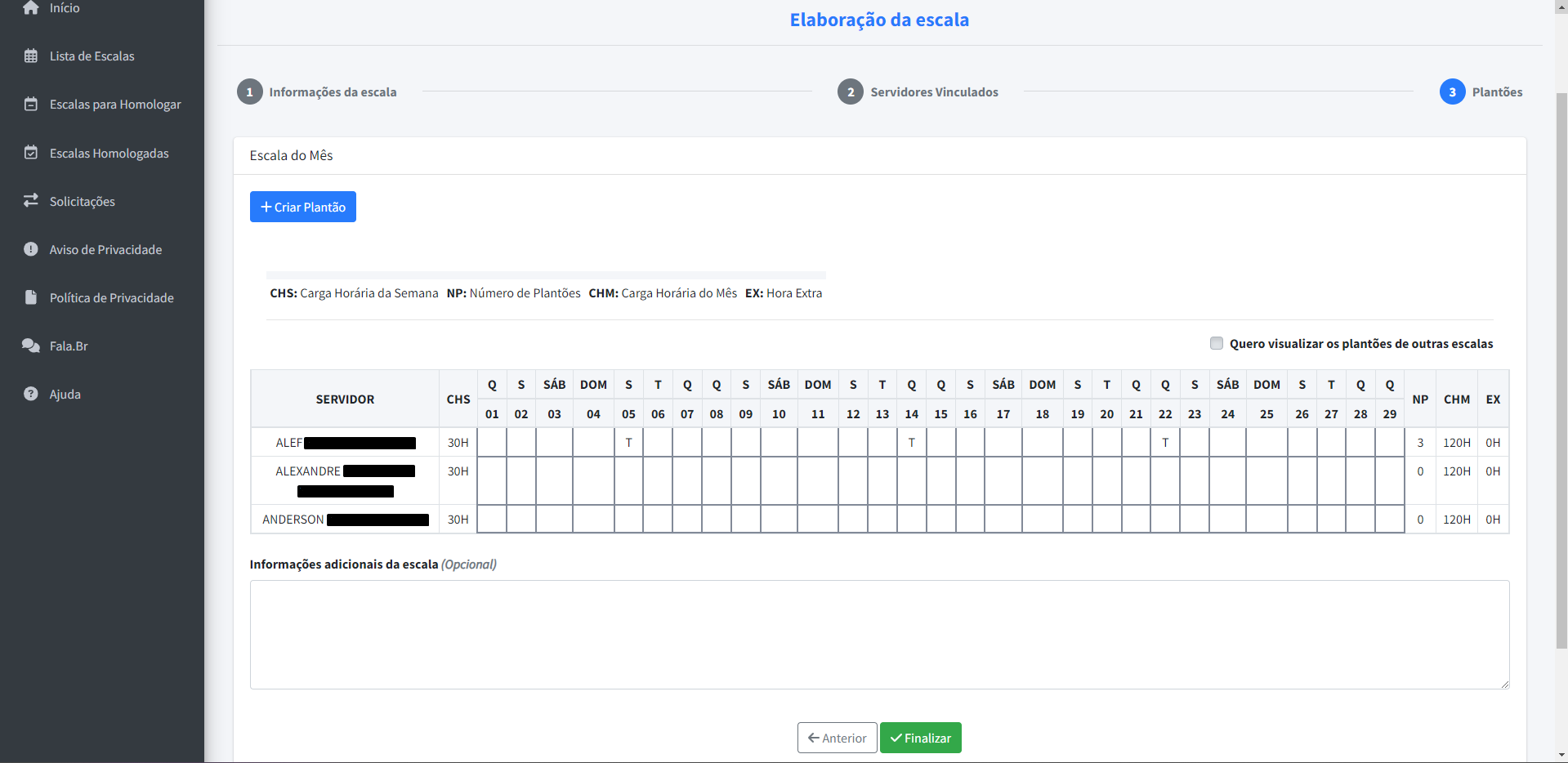
Task: Click ANDERSON's empty cell for day 29
Action: pyautogui.click(x=1390, y=519)
